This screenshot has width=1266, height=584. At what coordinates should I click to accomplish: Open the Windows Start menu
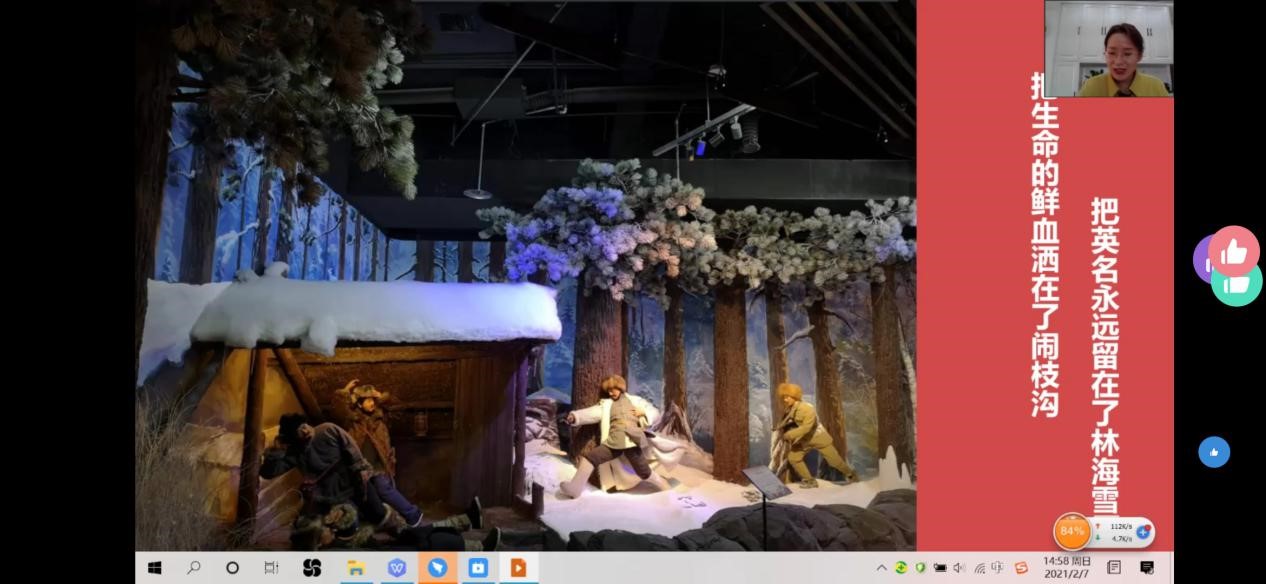click(154, 568)
